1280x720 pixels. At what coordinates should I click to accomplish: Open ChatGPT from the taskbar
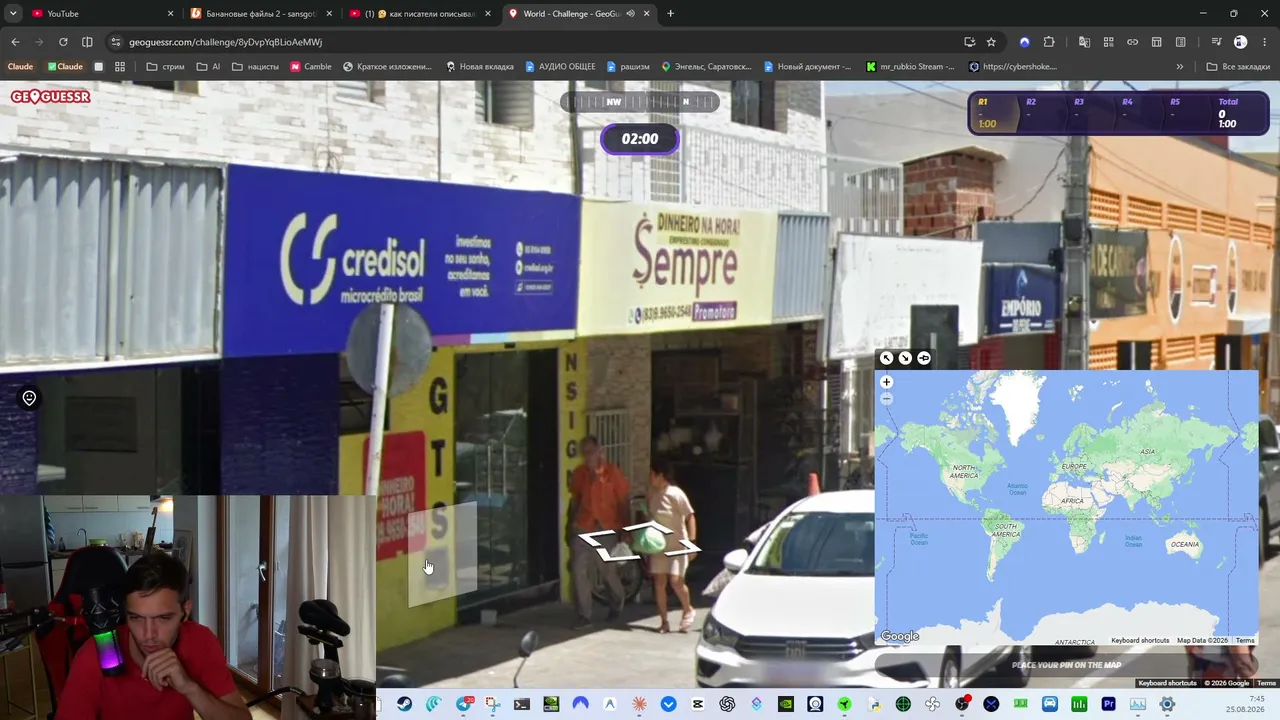click(727, 704)
